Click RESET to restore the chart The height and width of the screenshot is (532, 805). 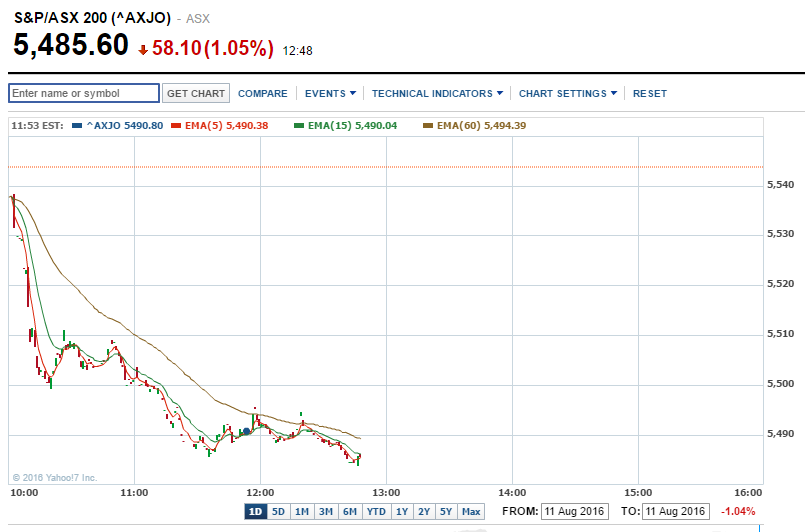650,93
